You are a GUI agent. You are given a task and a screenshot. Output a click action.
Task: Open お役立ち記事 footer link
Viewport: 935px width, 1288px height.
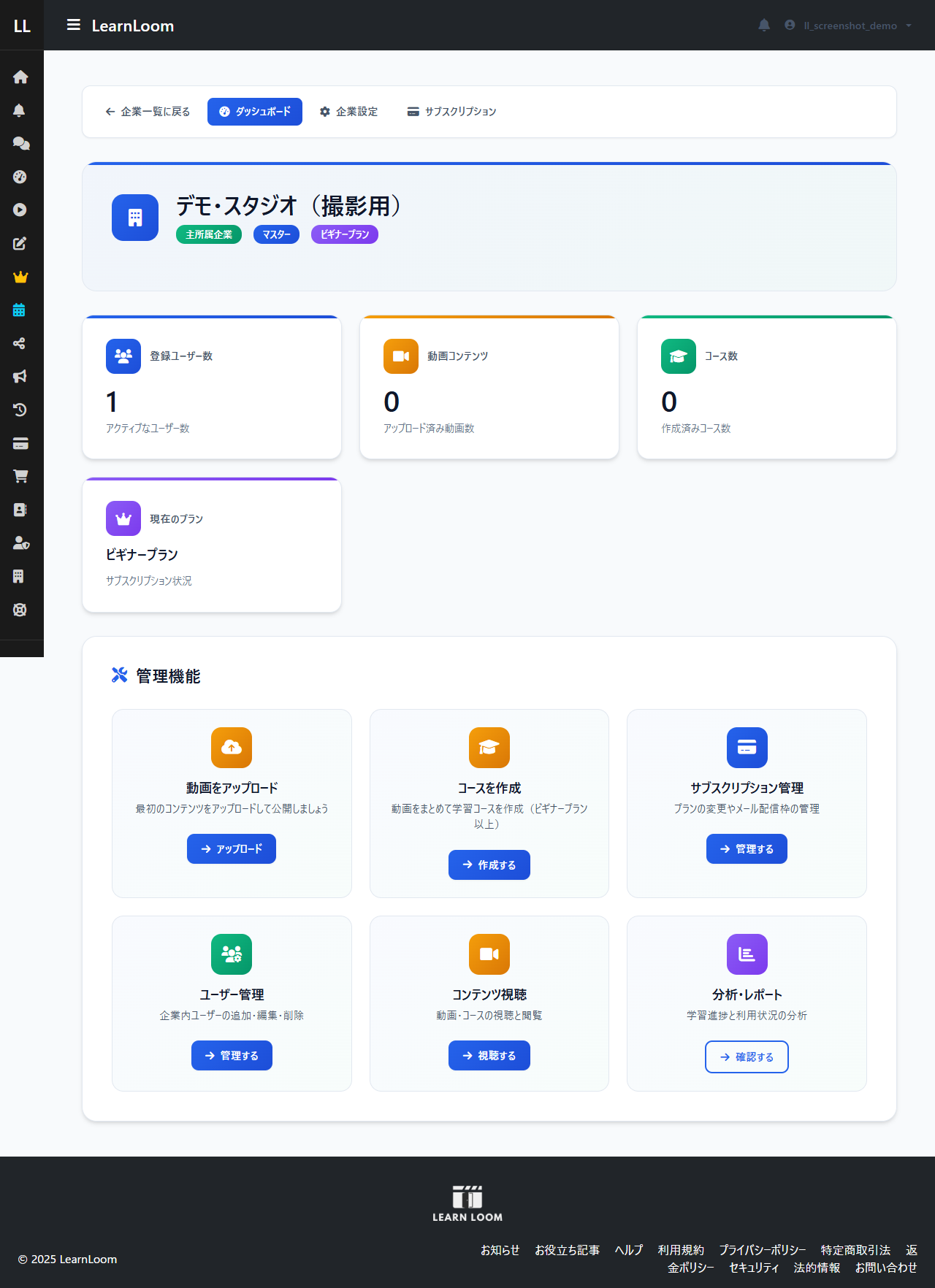[568, 1250]
